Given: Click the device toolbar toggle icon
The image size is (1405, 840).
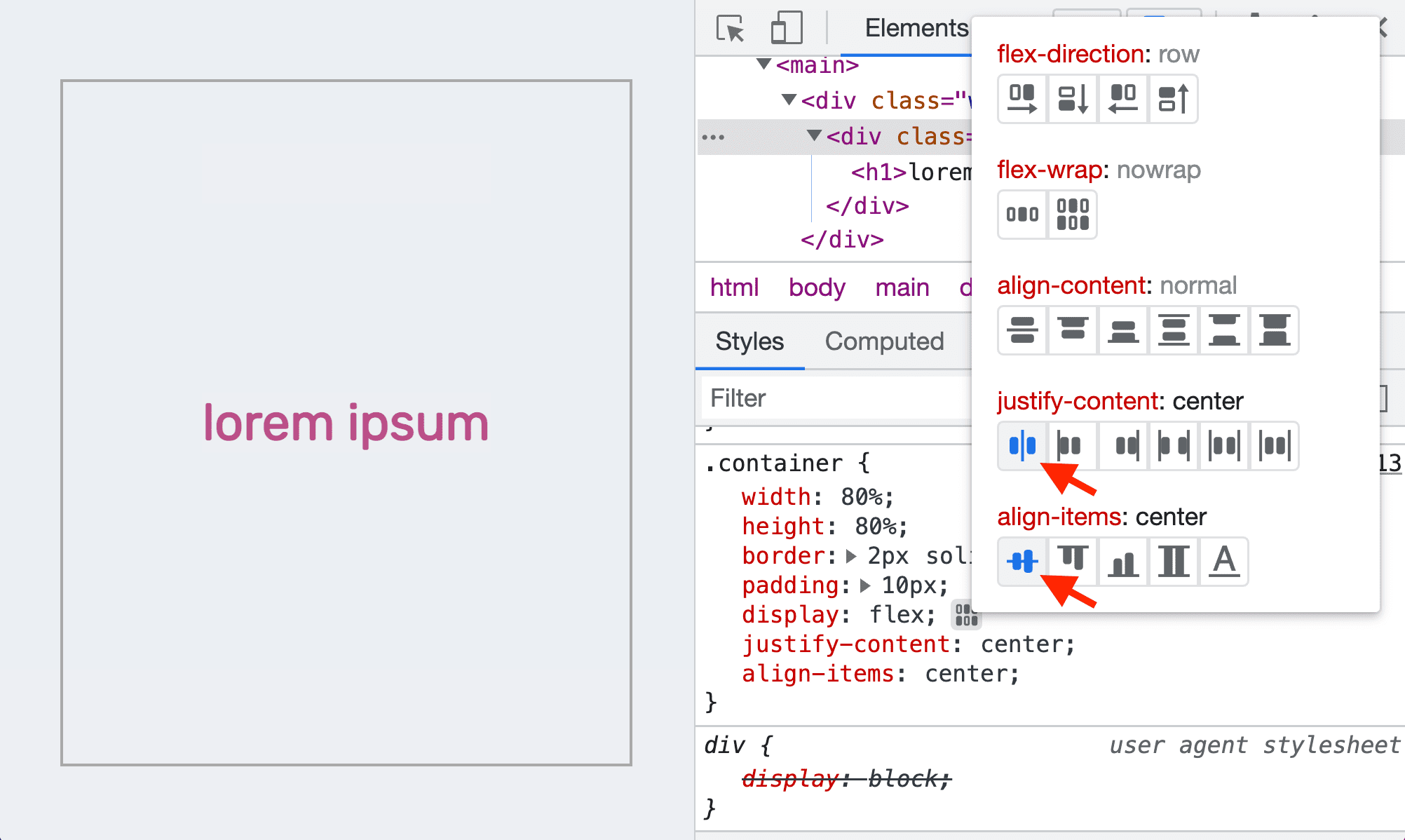Looking at the screenshot, I should [783, 26].
